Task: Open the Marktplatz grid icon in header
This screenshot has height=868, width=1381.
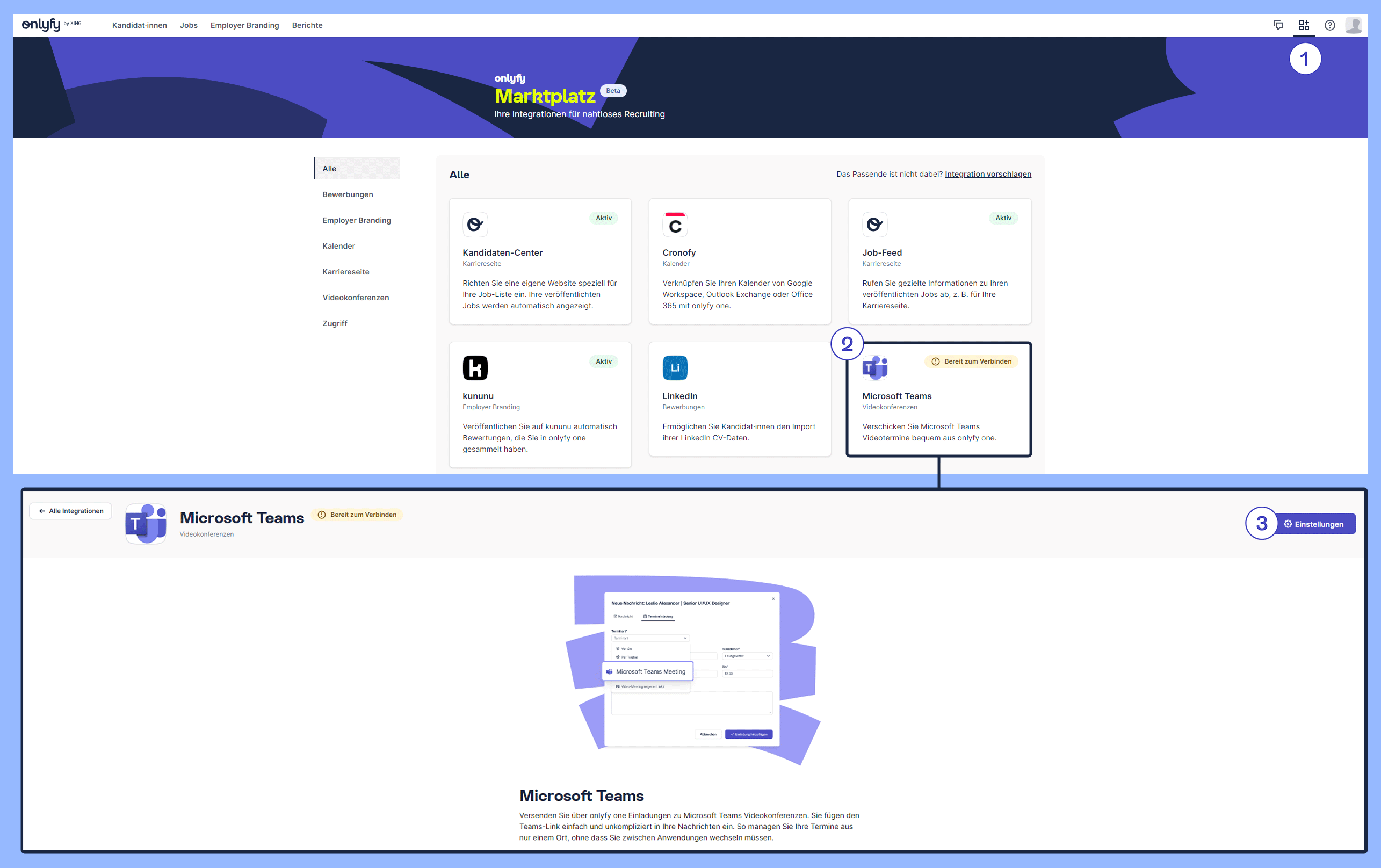Action: pos(1304,25)
